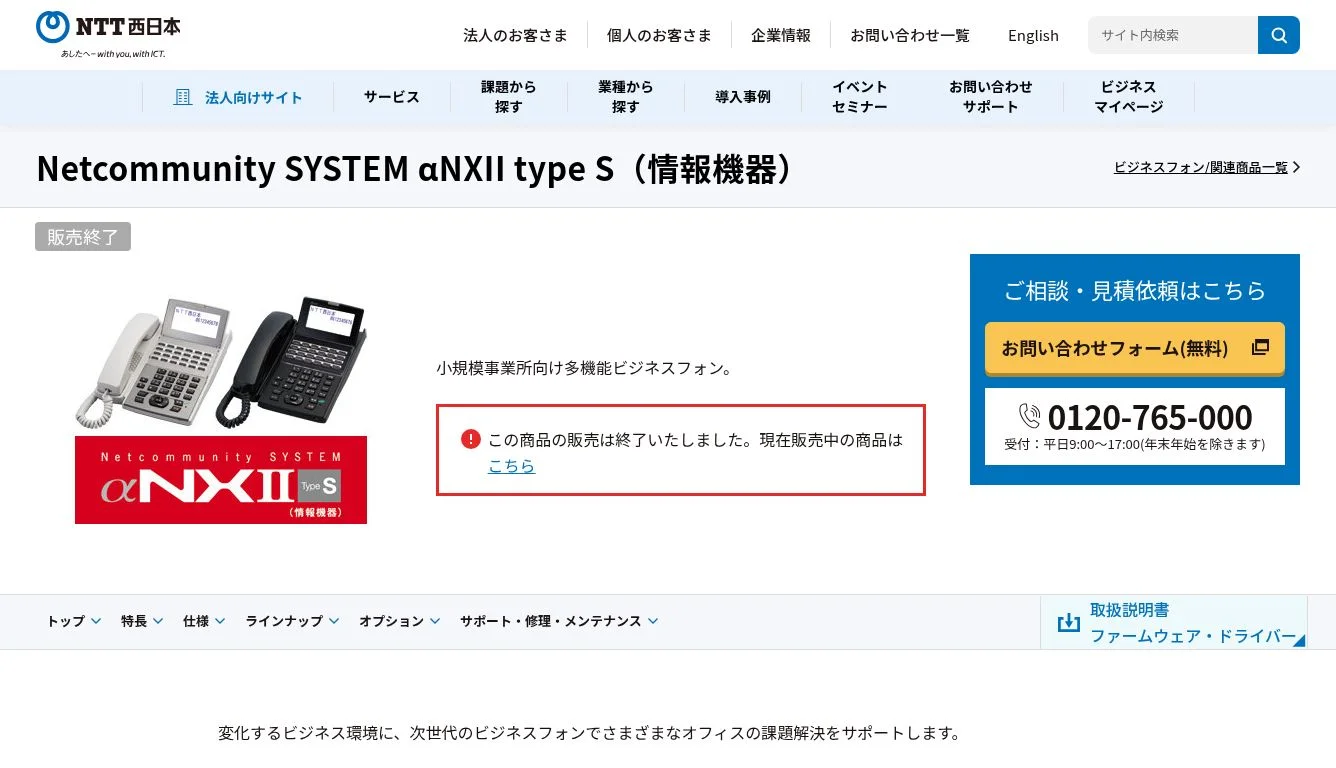Viewport: 1336px width, 768px height.
Task: Expand the 仕様 section dropdown
Action: click(x=204, y=621)
